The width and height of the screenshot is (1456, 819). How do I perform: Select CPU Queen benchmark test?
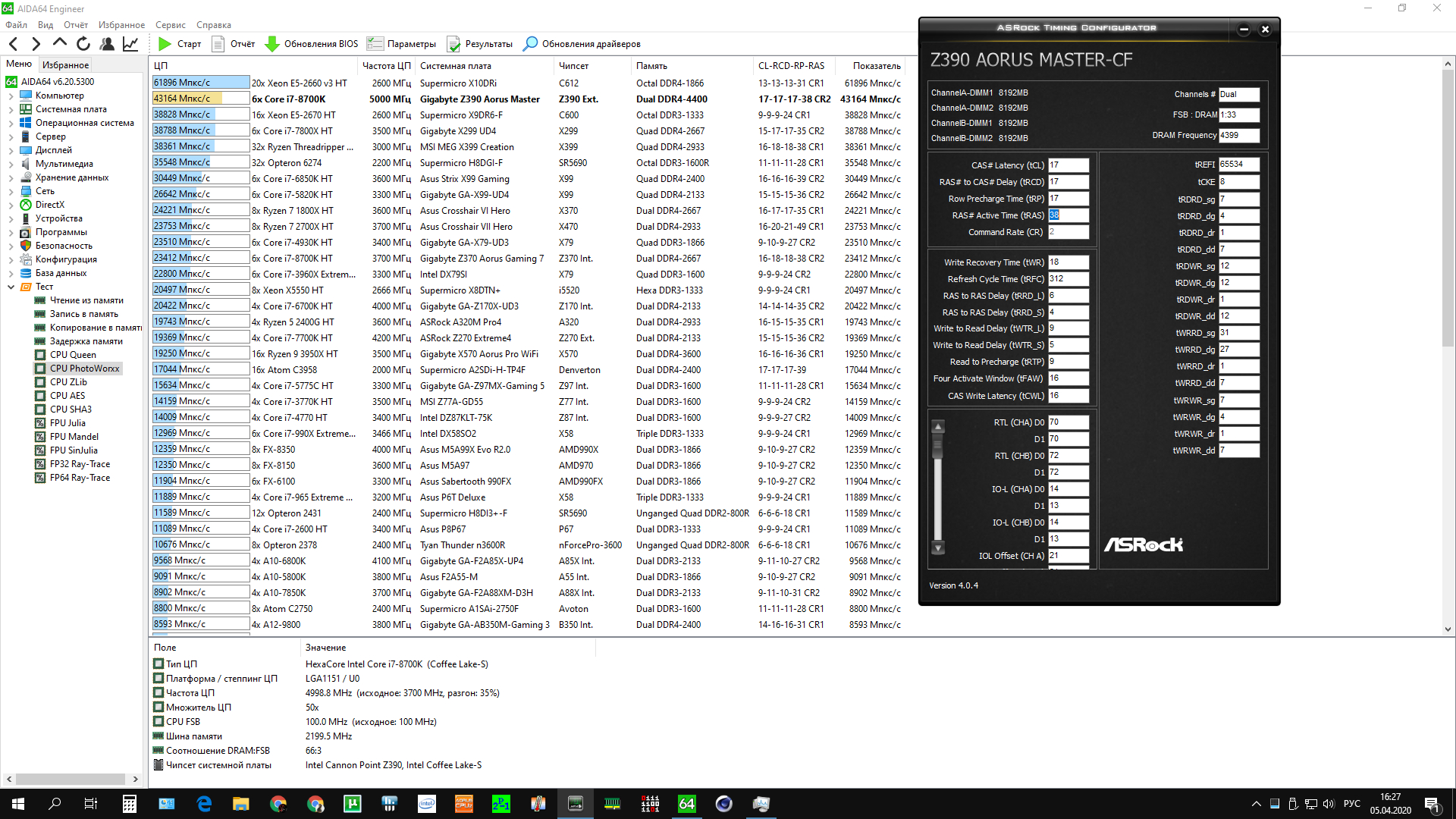click(73, 355)
